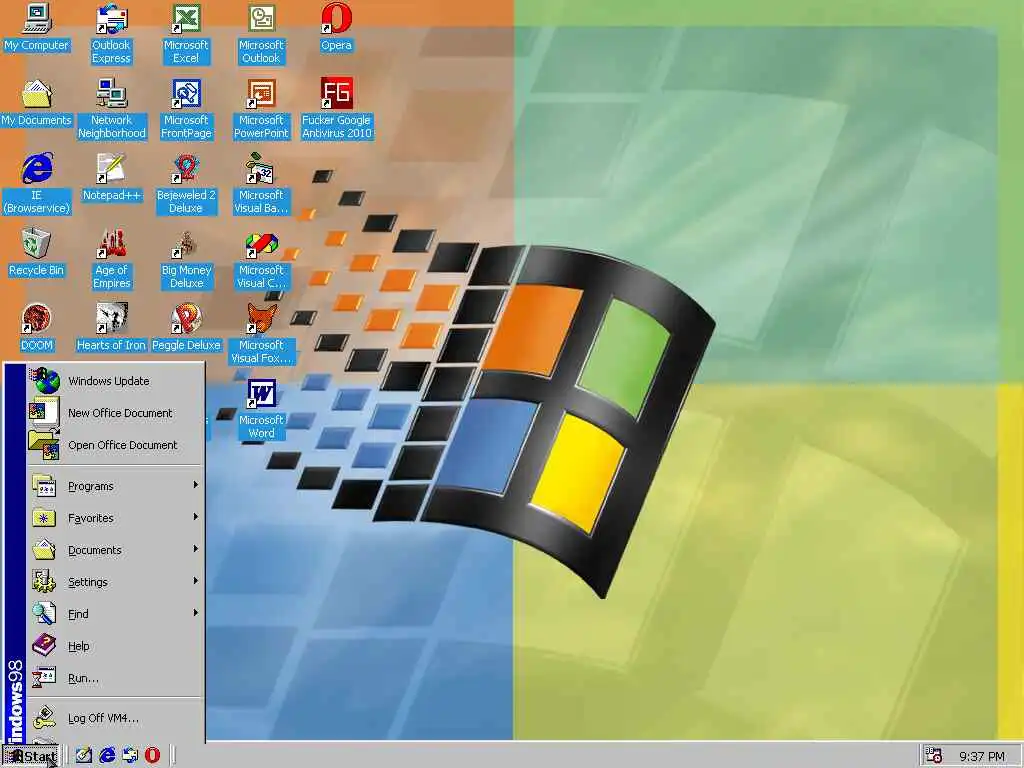
Task: Click Show Desktop in Quick Launch
Action: click(84, 756)
